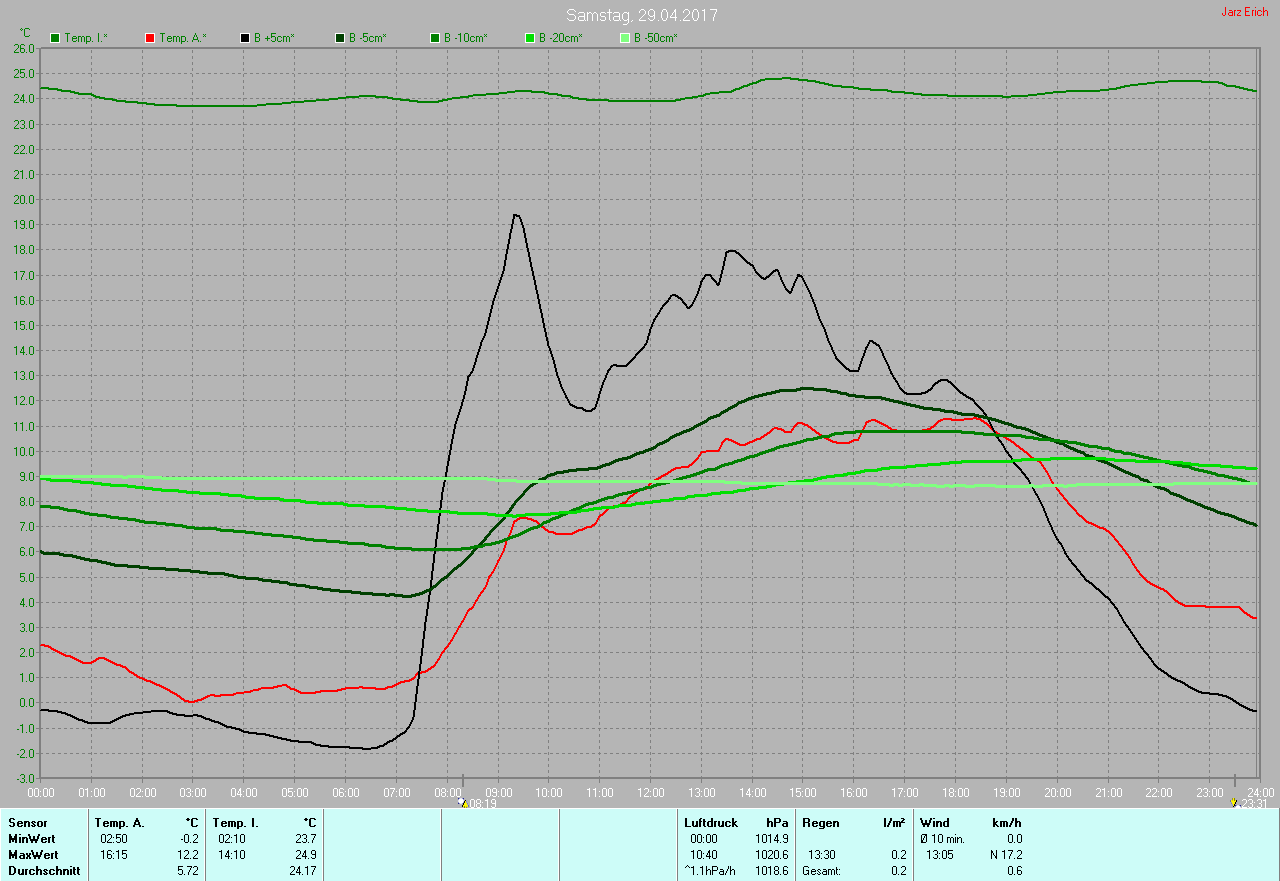Screen dimensions: 1280x881
Task: Select the Temp. A. maximum time "16:15"
Action: click(113, 855)
